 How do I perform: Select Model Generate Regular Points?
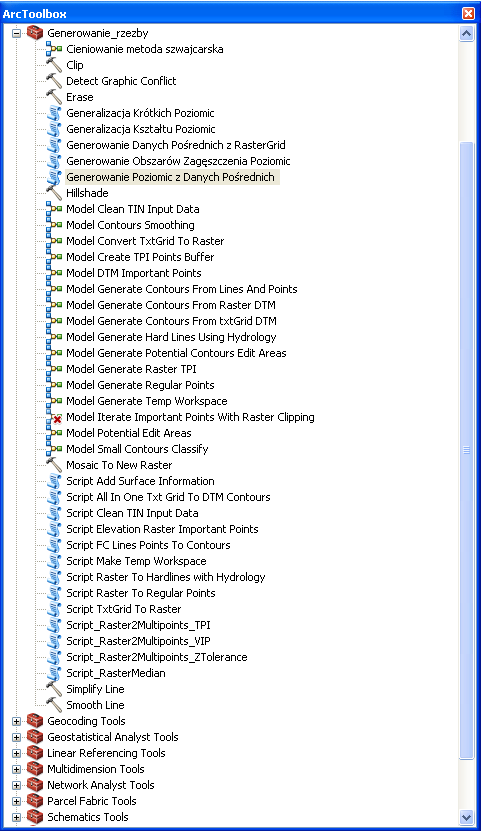pos(140,385)
